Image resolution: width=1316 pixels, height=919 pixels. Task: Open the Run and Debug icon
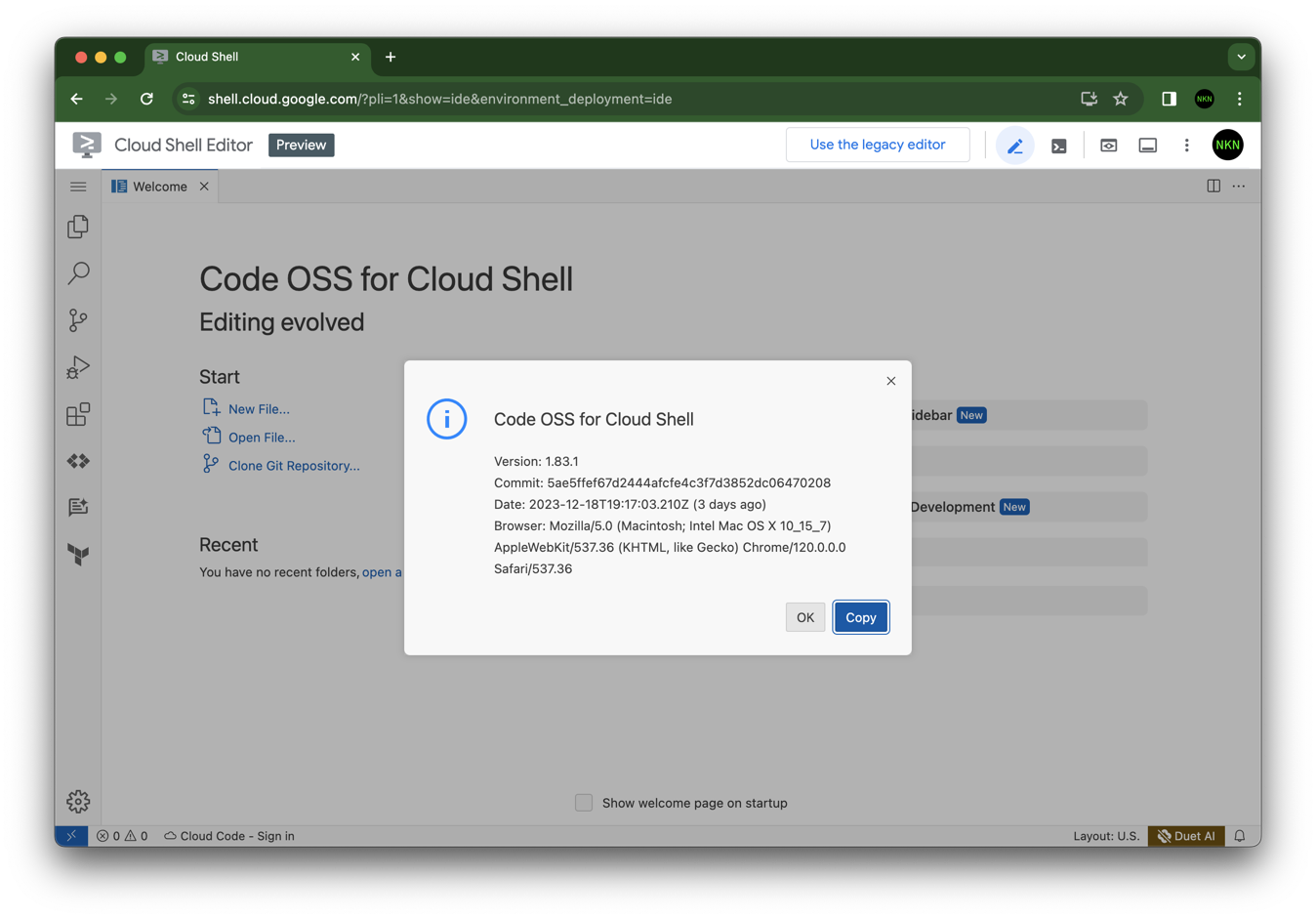coord(78,367)
